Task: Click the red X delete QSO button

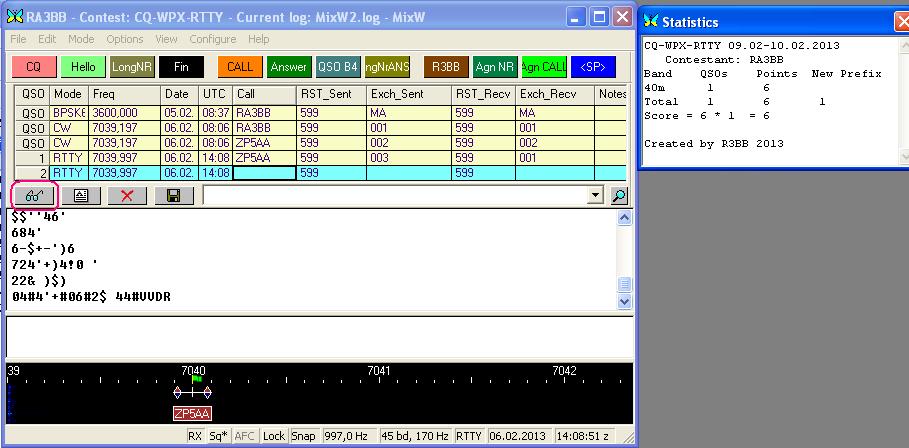Action: [x=127, y=195]
